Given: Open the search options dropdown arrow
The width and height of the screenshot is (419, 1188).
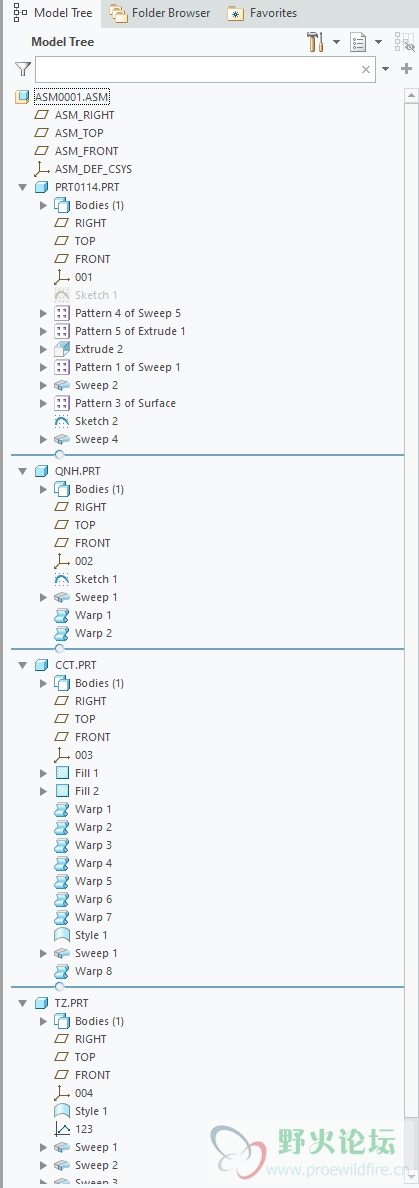Looking at the screenshot, I should click(386, 69).
